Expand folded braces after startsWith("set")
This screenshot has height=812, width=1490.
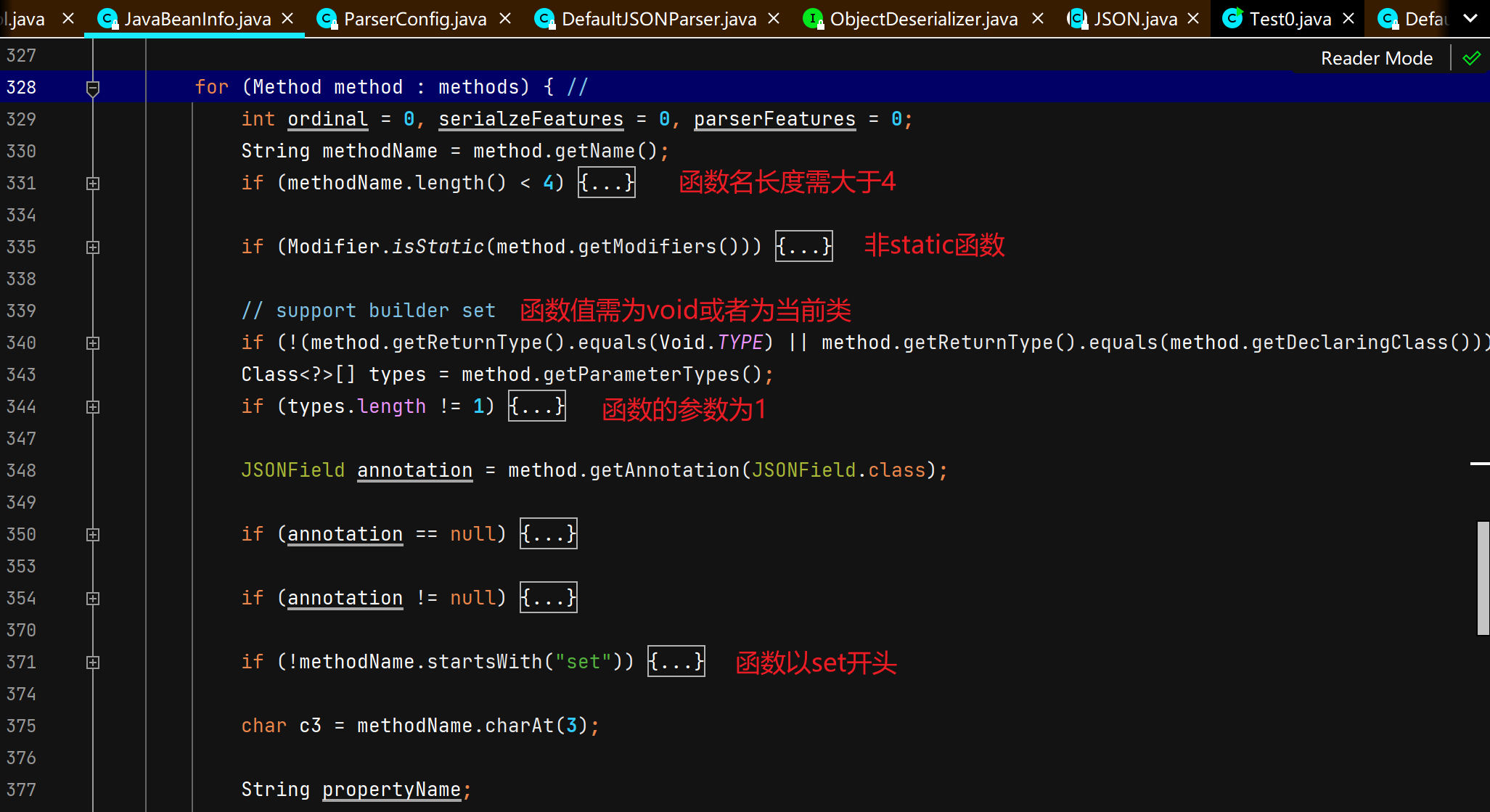(676, 662)
